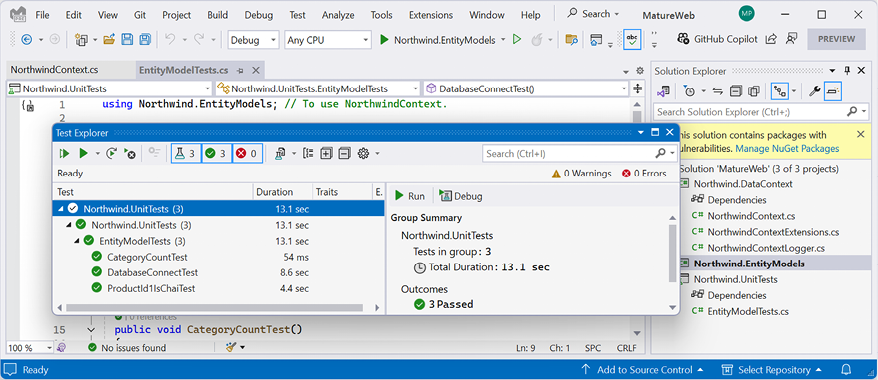Click the PREVIEW button
Screen dimensions: 878x380
coord(836,39)
